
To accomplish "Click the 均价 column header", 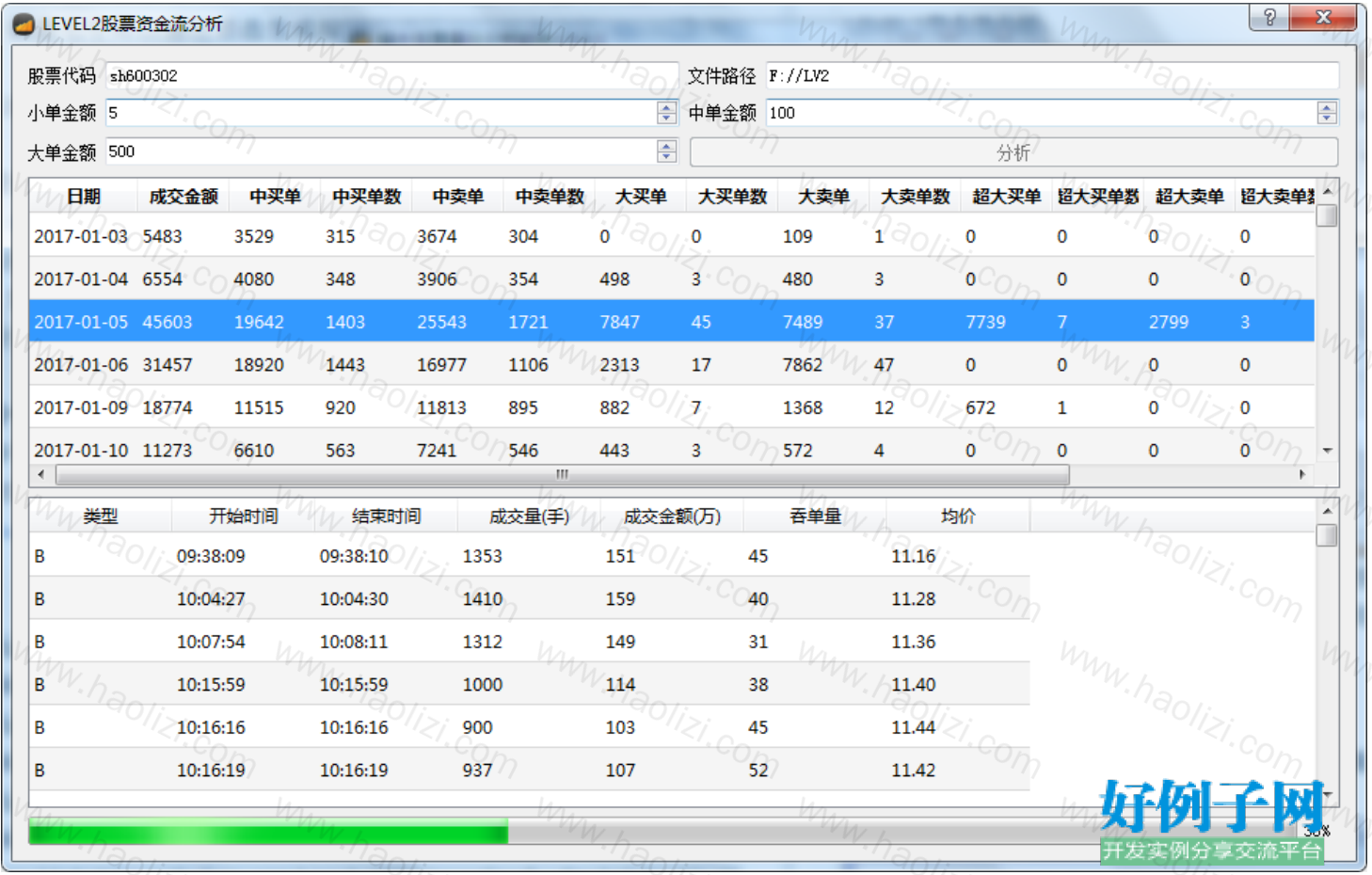I will click(x=959, y=517).
